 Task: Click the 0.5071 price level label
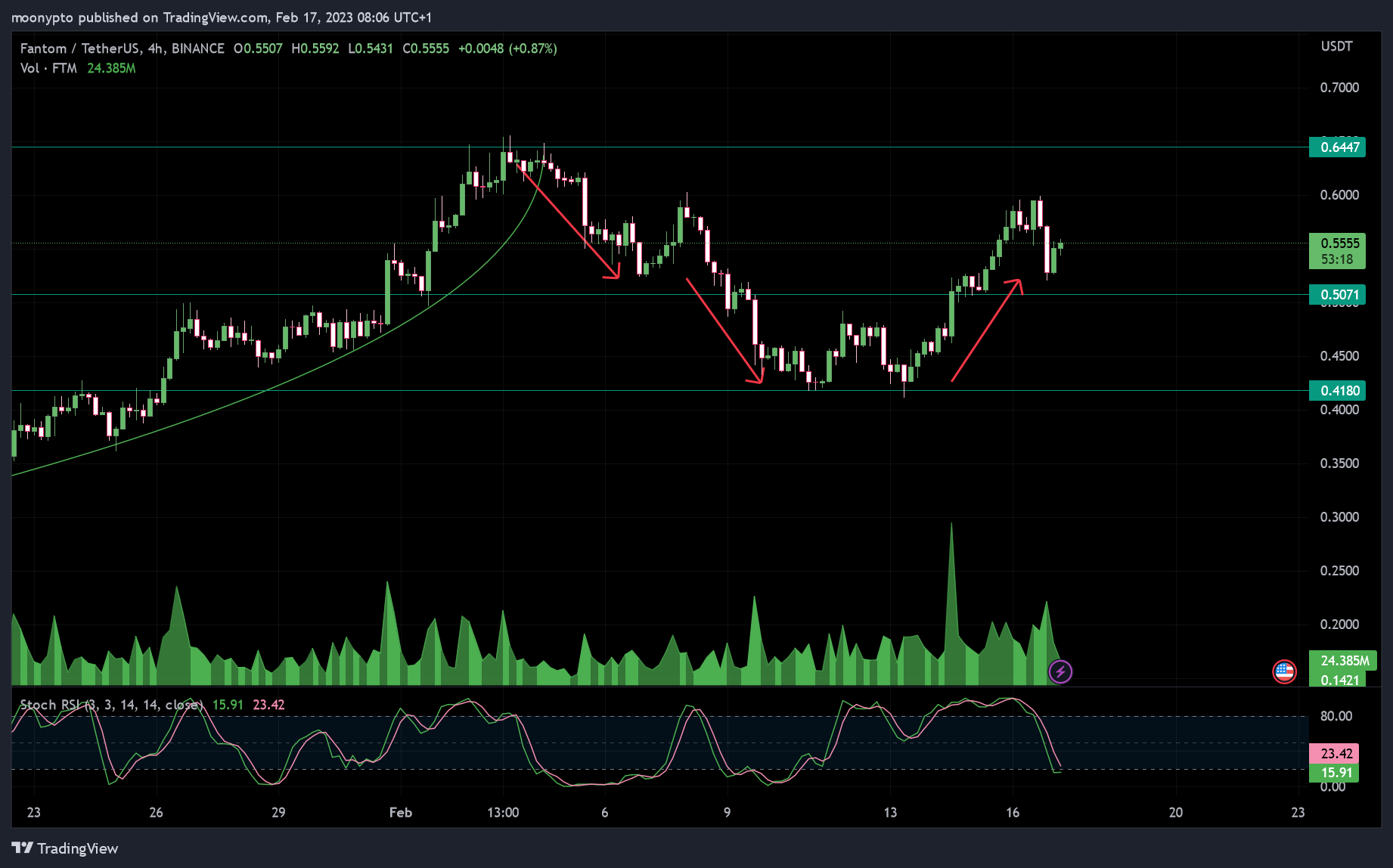[x=1337, y=295]
